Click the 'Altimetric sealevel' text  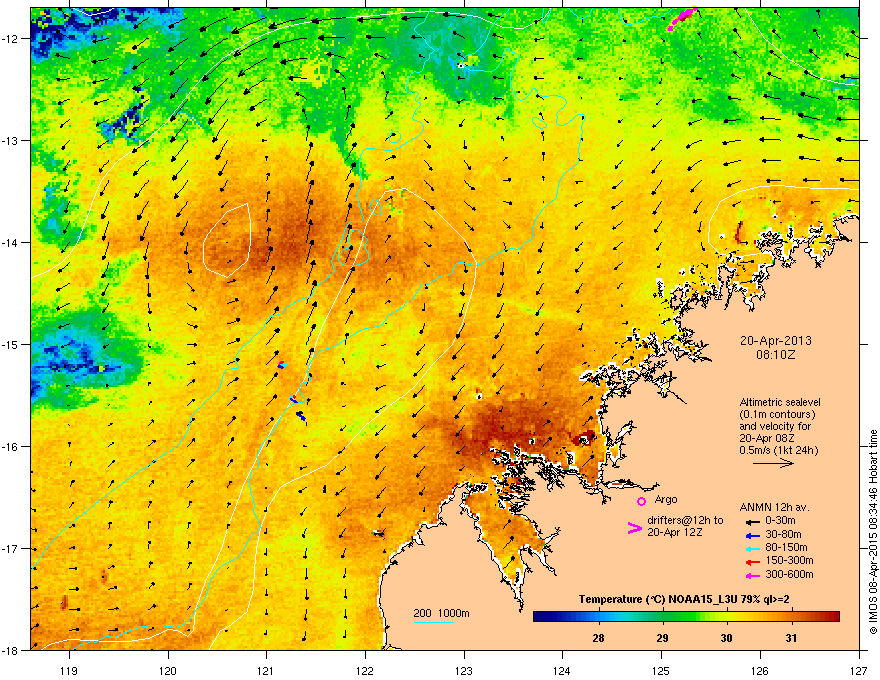click(780, 402)
